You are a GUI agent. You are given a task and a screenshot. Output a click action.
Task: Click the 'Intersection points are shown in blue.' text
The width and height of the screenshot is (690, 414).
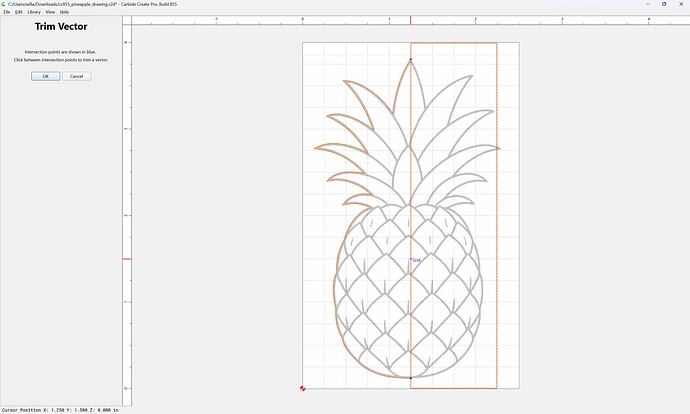pyautogui.click(x=60, y=52)
